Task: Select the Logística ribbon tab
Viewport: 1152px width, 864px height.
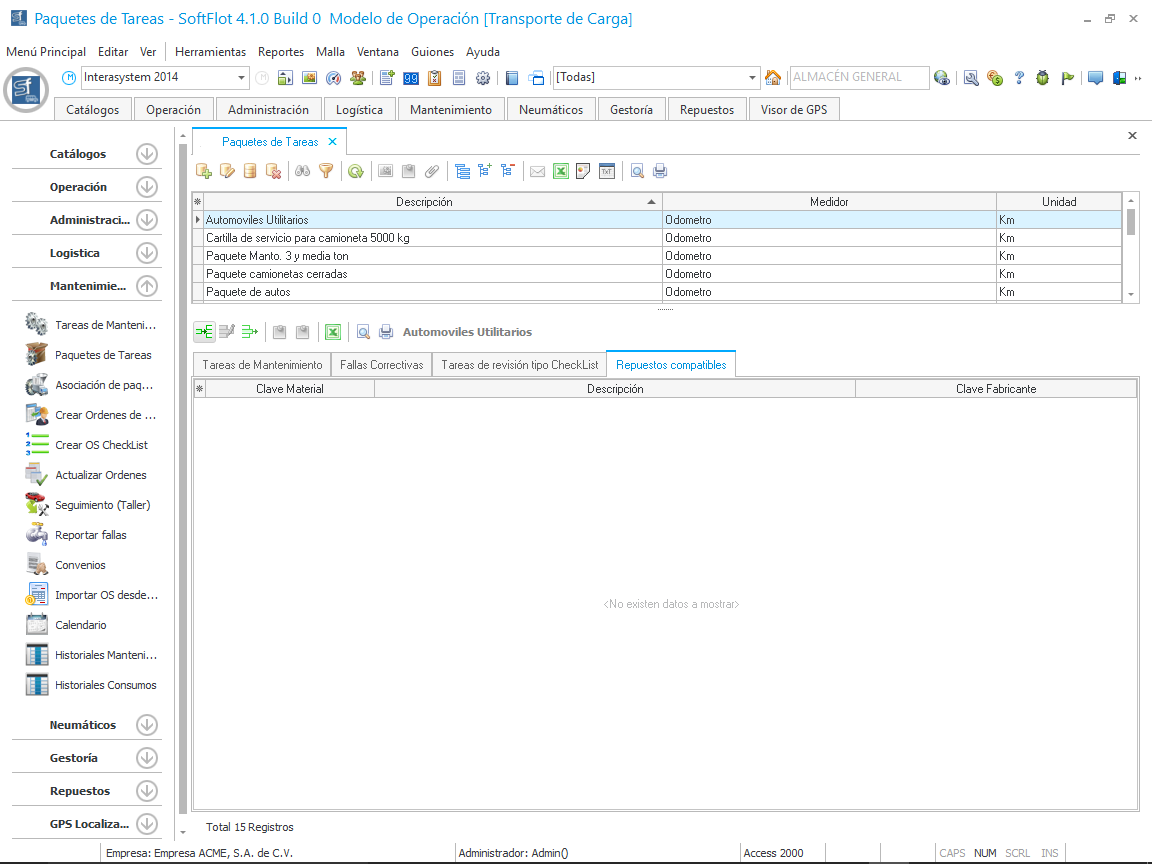Action: click(359, 110)
